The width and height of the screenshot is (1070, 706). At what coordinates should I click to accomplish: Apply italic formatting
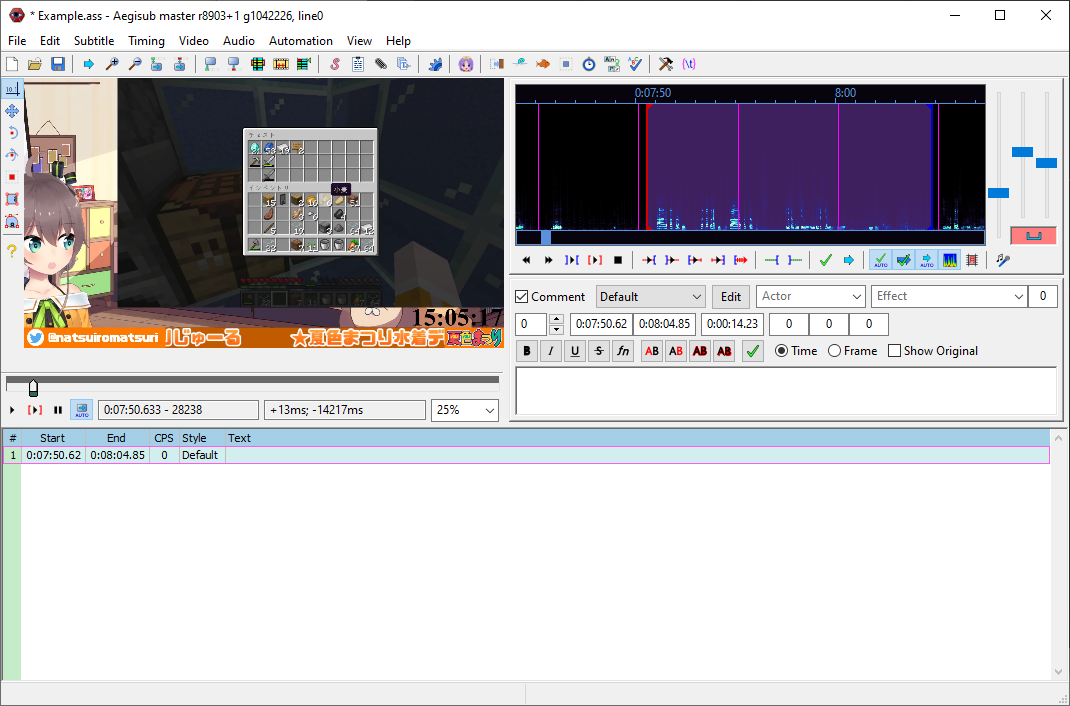(551, 351)
